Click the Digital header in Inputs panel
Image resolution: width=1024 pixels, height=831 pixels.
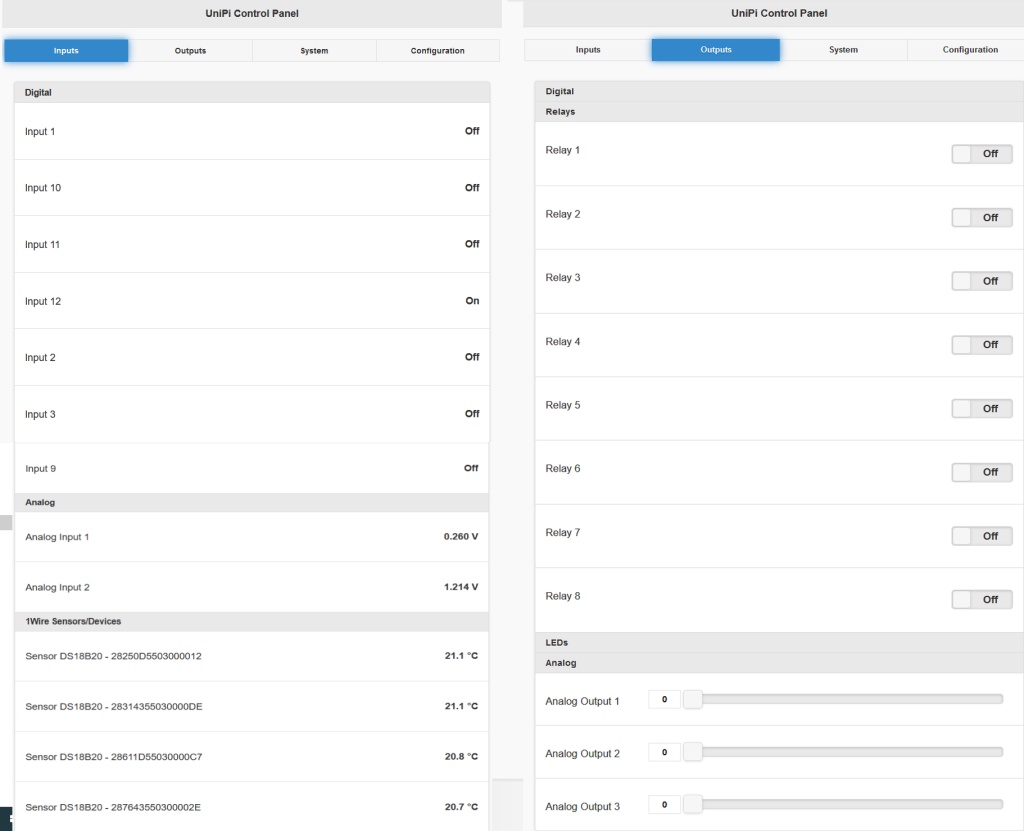251,92
